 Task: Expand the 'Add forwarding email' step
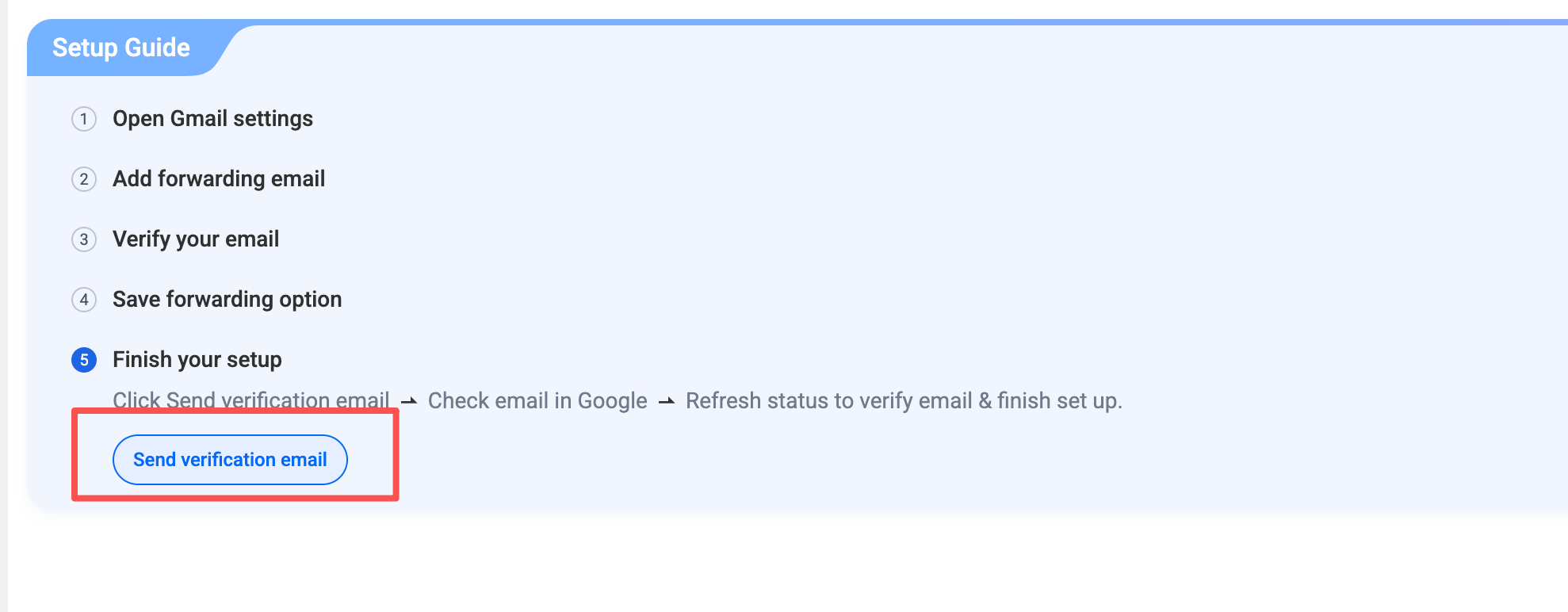(x=219, y=179)
